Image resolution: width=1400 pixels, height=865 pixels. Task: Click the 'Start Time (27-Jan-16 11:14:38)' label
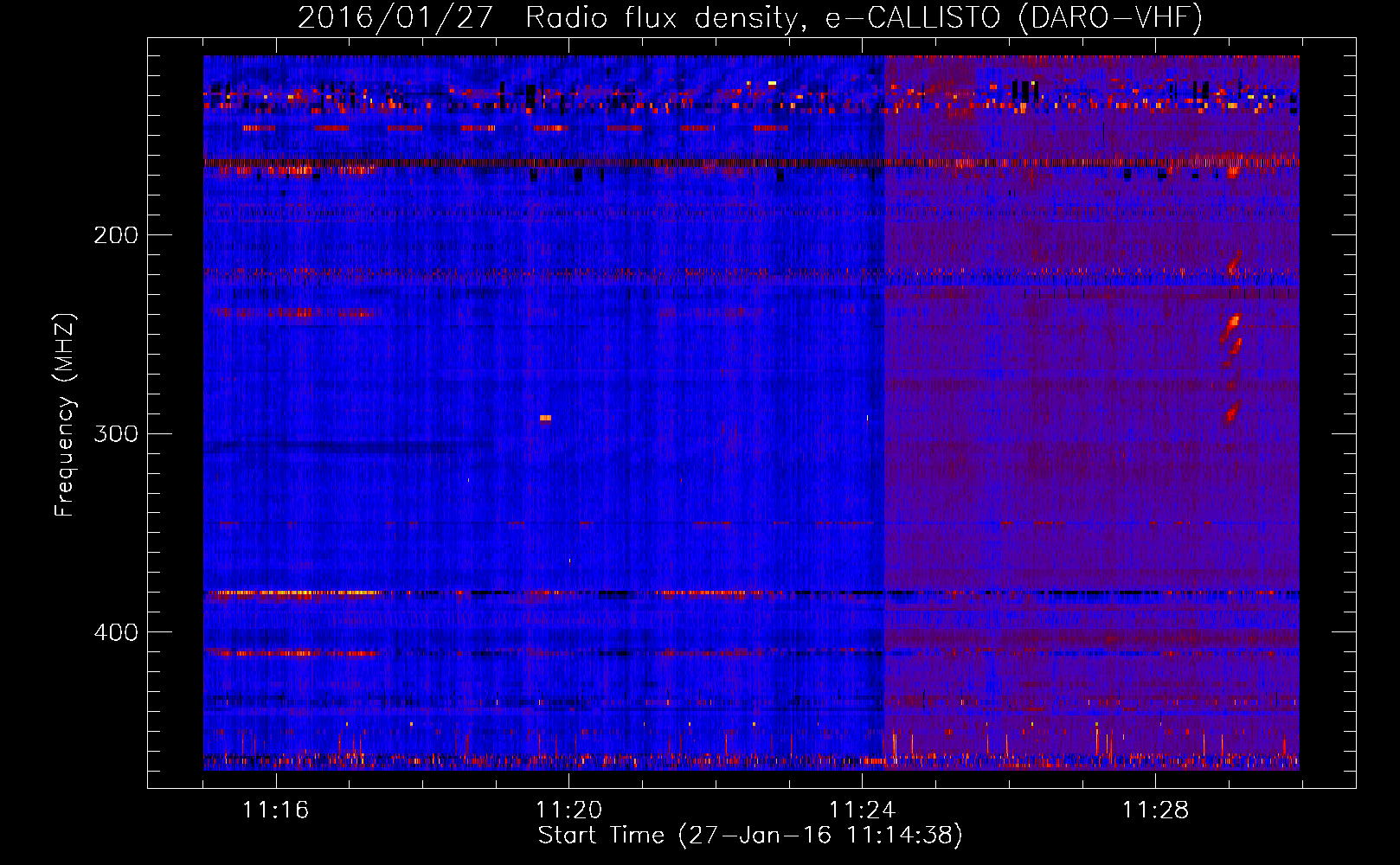tap(750, 836)
